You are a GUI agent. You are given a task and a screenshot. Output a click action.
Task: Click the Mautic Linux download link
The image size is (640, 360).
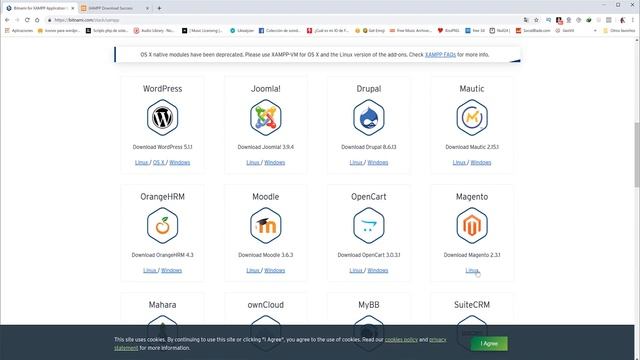(459, 162)
